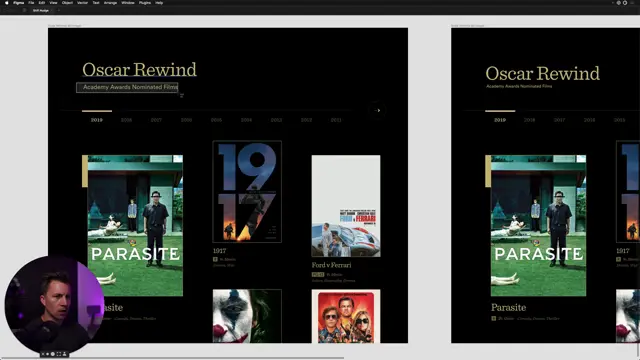
Task: Select the 2017 year in the left frame
Action: coord(156,120)
